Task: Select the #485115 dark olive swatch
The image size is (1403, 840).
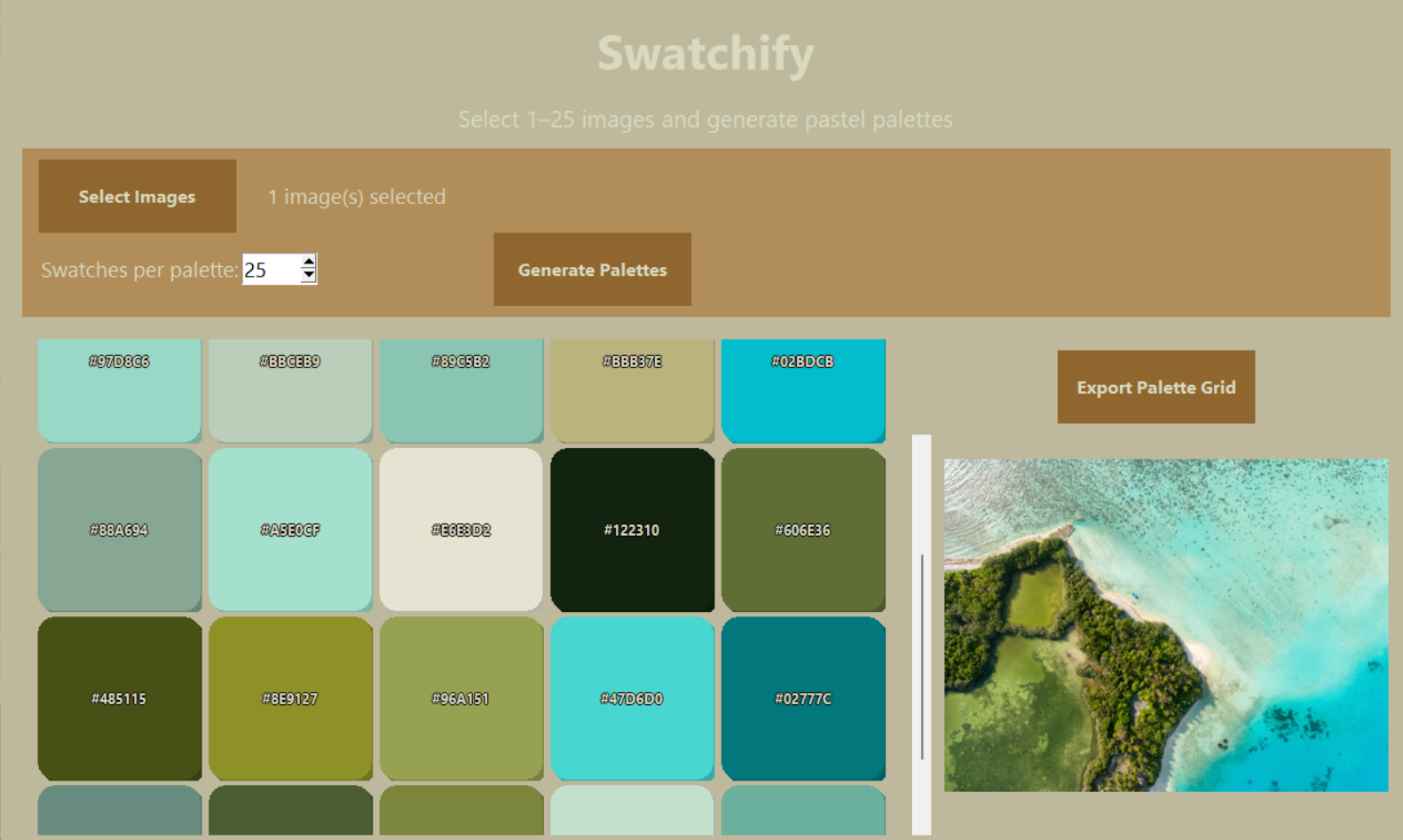Action: coord(120,698)
